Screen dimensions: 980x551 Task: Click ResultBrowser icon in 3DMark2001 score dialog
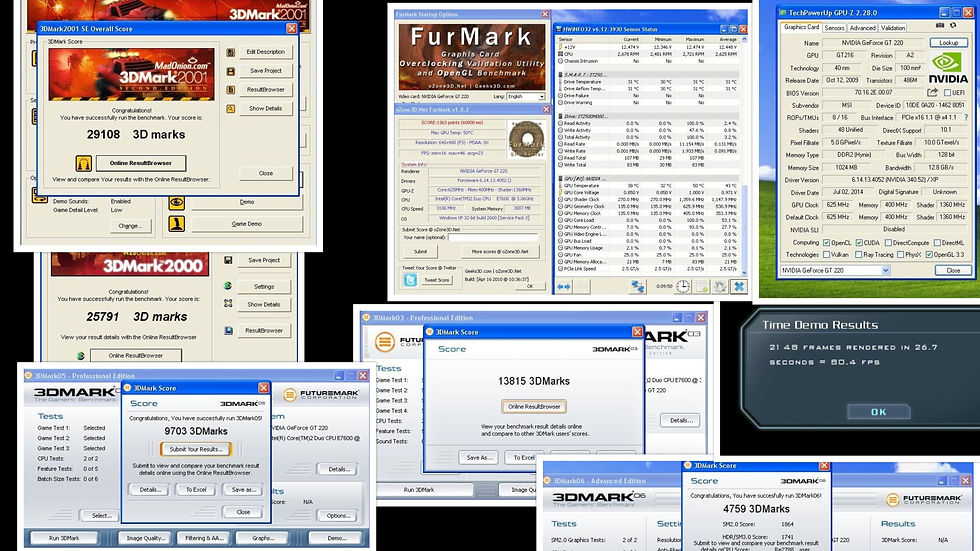(x=231, y=90)
